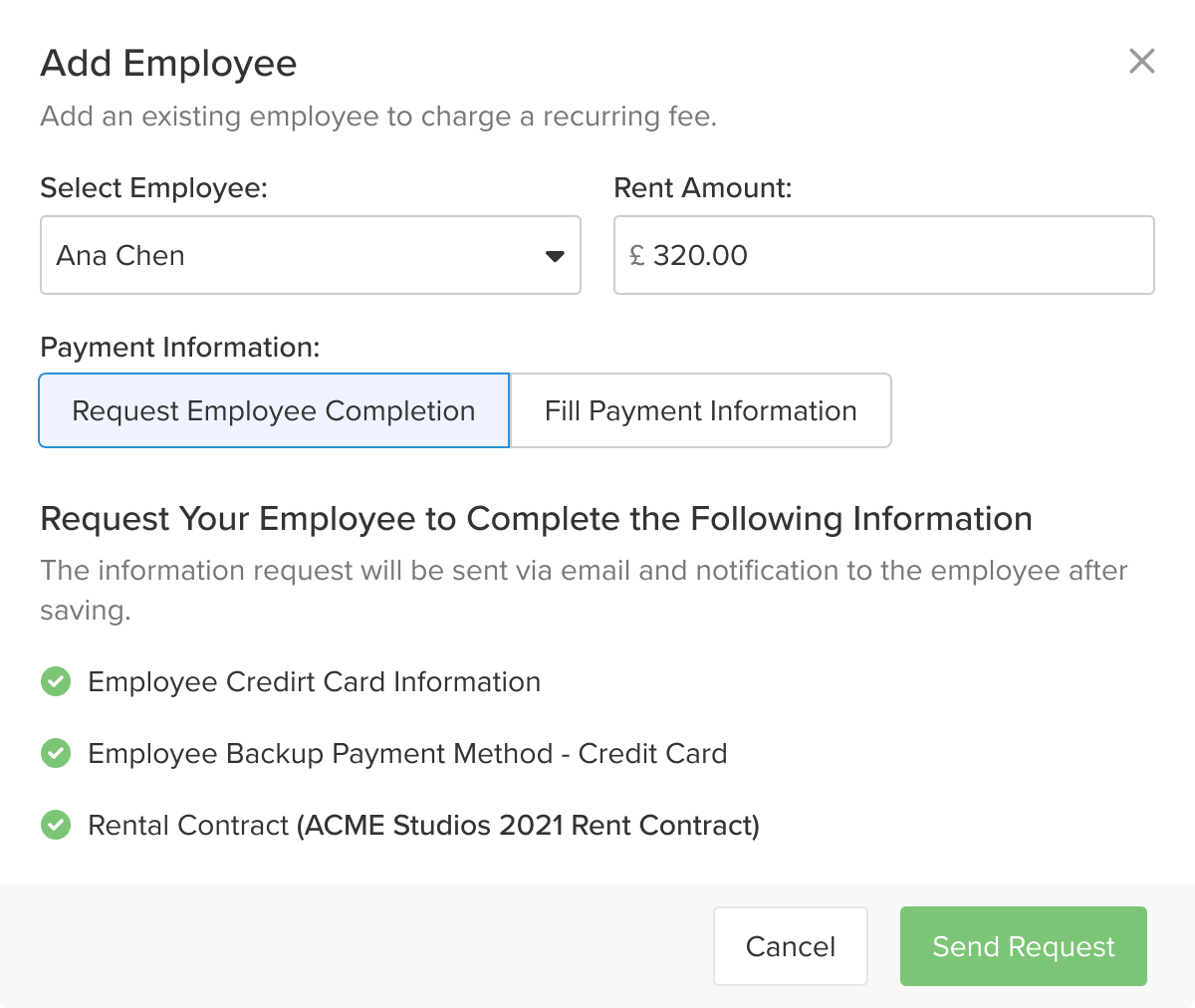Click the Payment Information label
The width and height of the screenshot is (1195, 1008).
click(179, 347)
